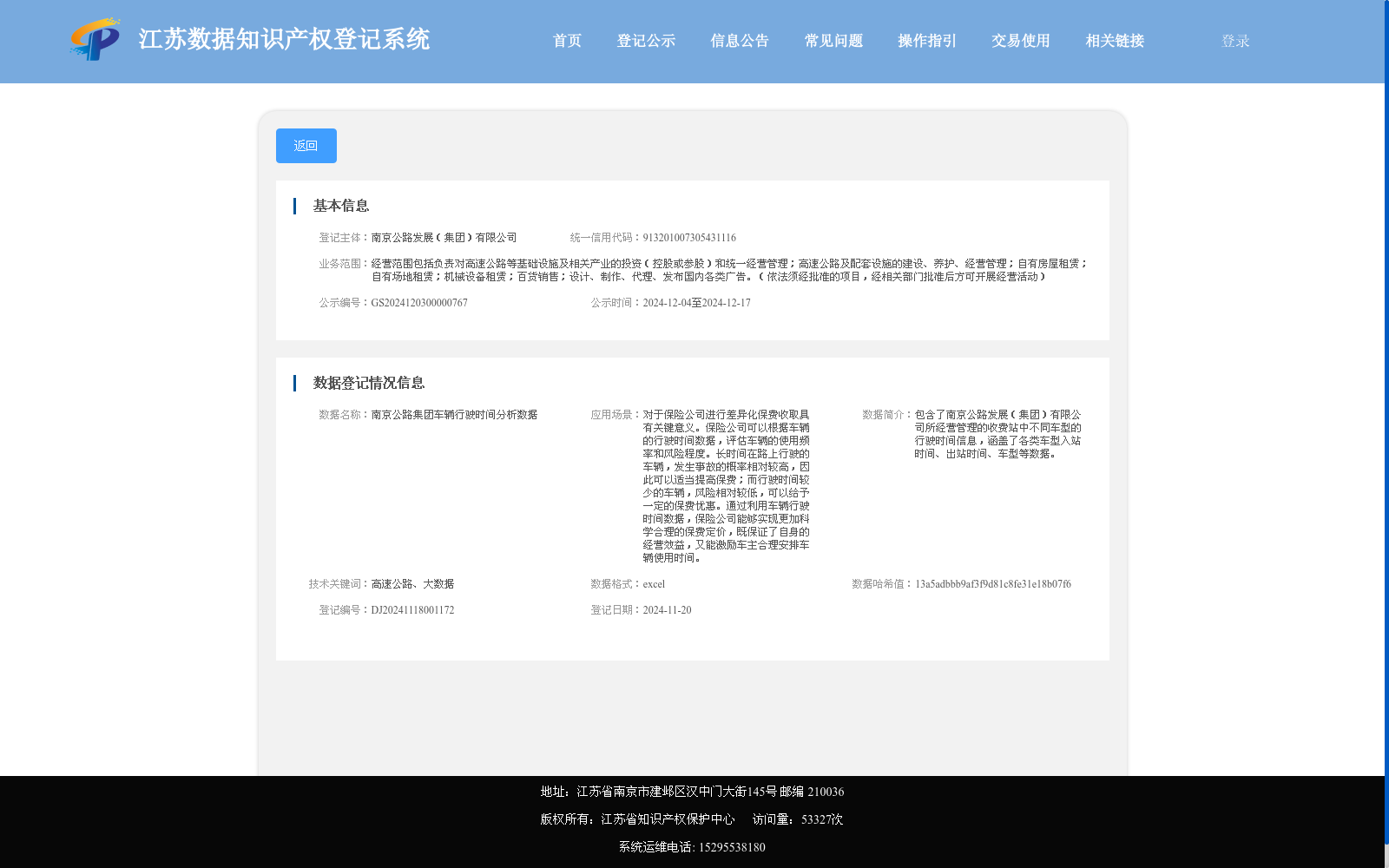
Task: Select the keywords 高速公路、大数据
Action: tap(412, 584)
